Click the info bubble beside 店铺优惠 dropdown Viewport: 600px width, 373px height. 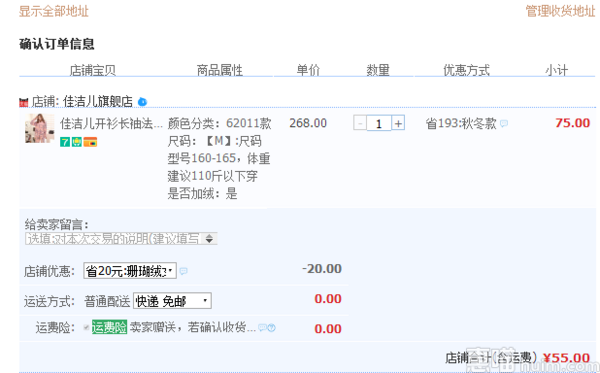184,271
